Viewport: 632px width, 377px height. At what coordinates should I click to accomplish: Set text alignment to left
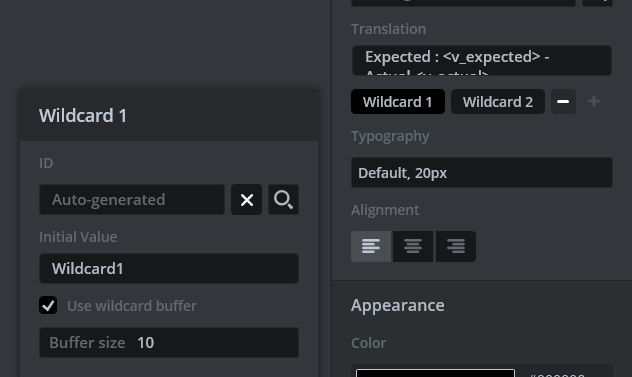coord(371,246)
